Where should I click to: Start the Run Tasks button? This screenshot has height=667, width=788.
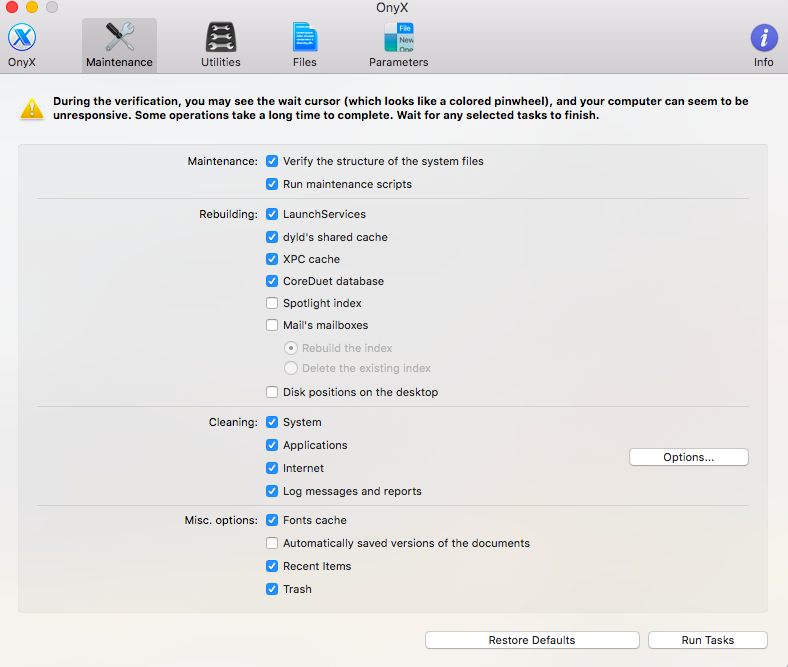pos(708,640)
